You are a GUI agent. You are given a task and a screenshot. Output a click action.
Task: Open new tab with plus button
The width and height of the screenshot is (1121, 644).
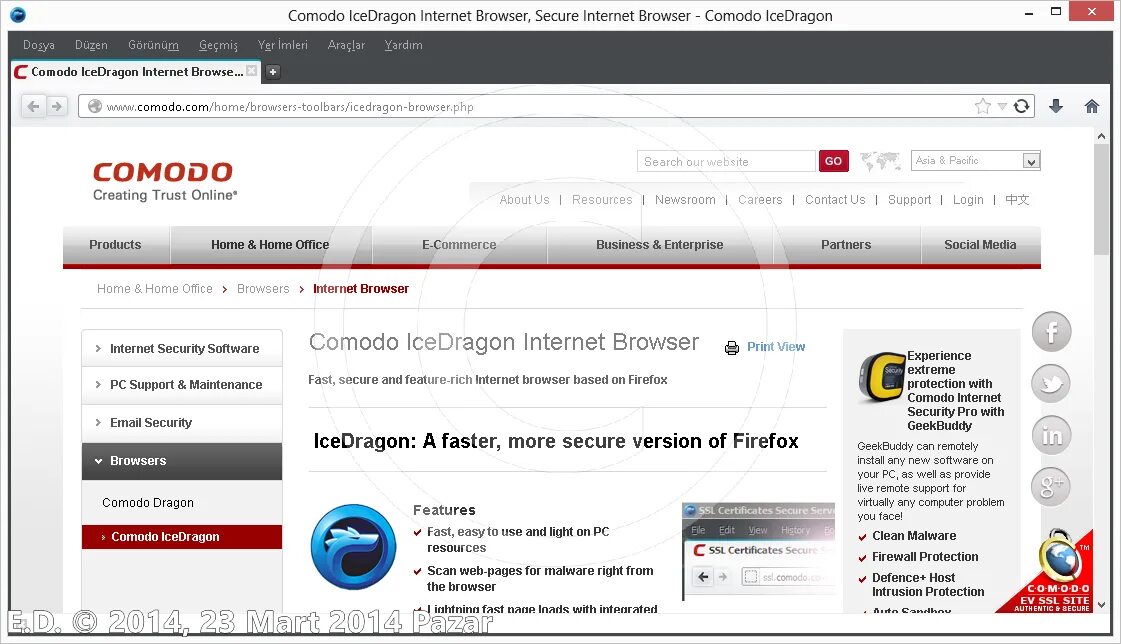272,71
